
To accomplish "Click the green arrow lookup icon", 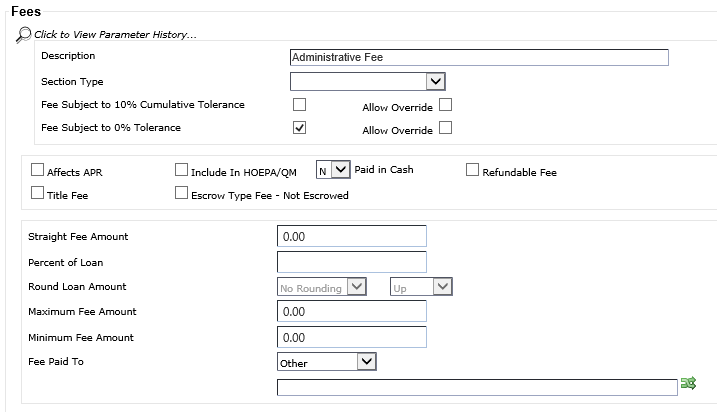I will click(688, 383).
